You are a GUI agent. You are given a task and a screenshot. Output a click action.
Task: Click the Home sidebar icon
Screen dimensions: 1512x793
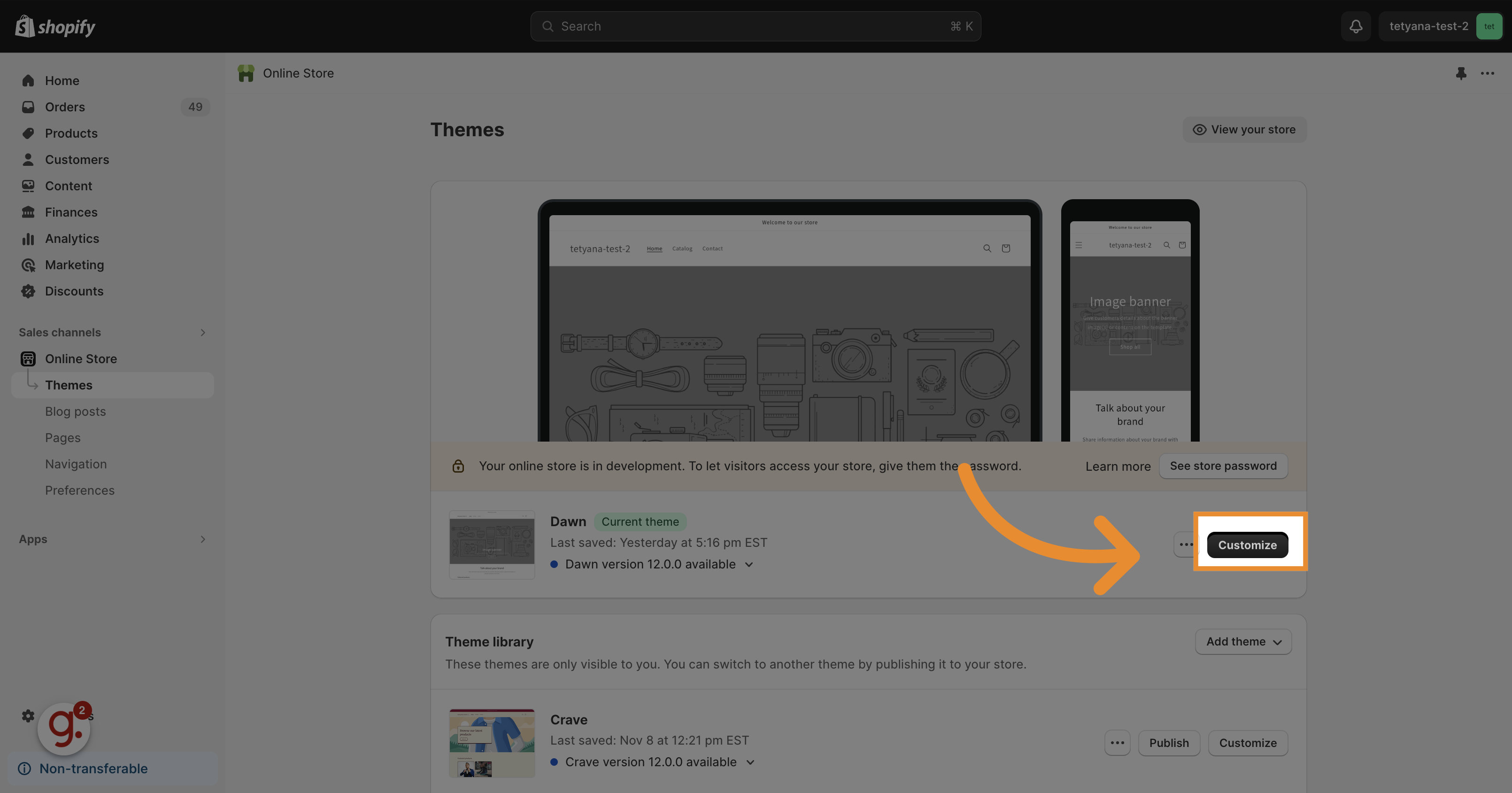click(x=28, y=80)
